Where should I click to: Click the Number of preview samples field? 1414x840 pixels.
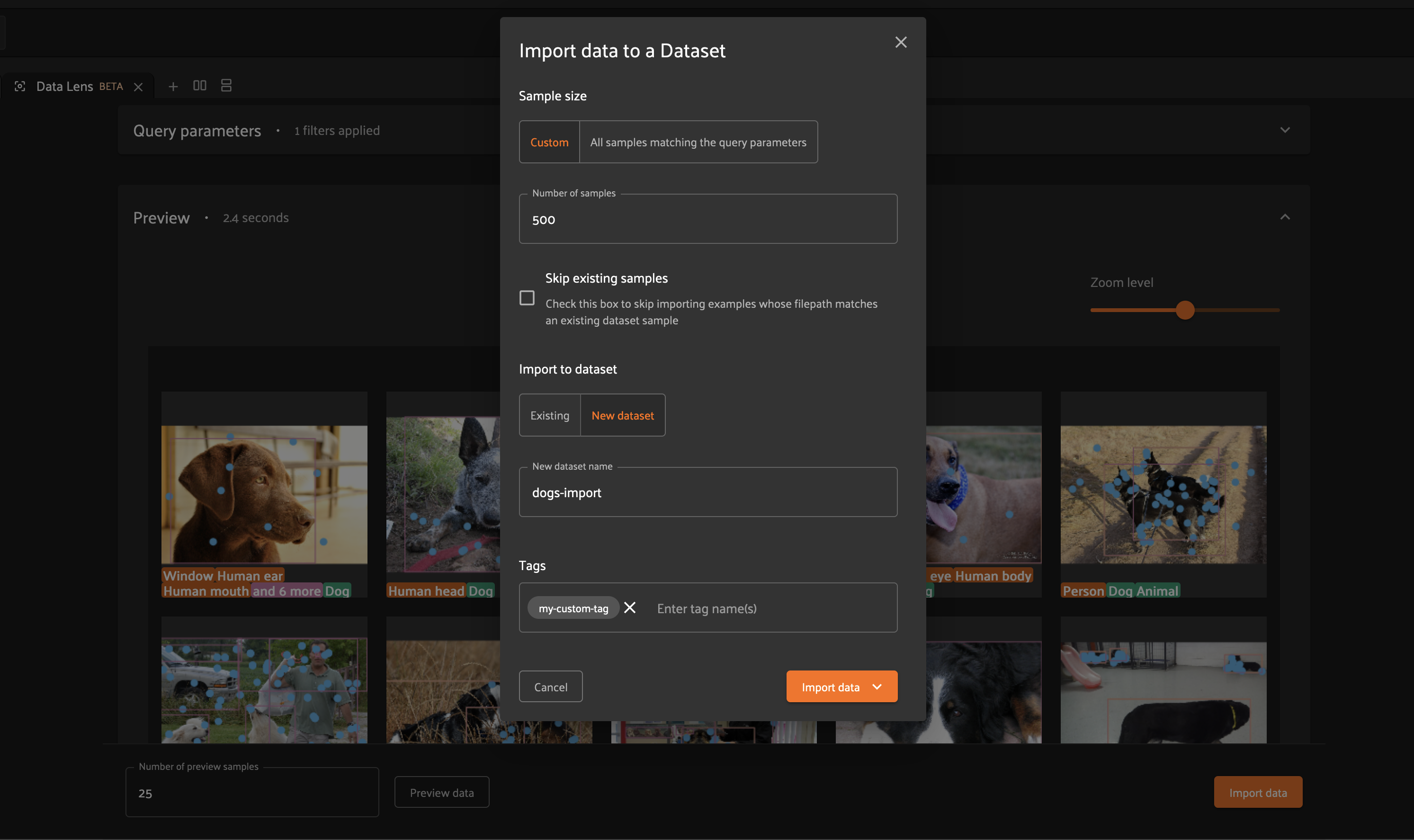[252, 793]
